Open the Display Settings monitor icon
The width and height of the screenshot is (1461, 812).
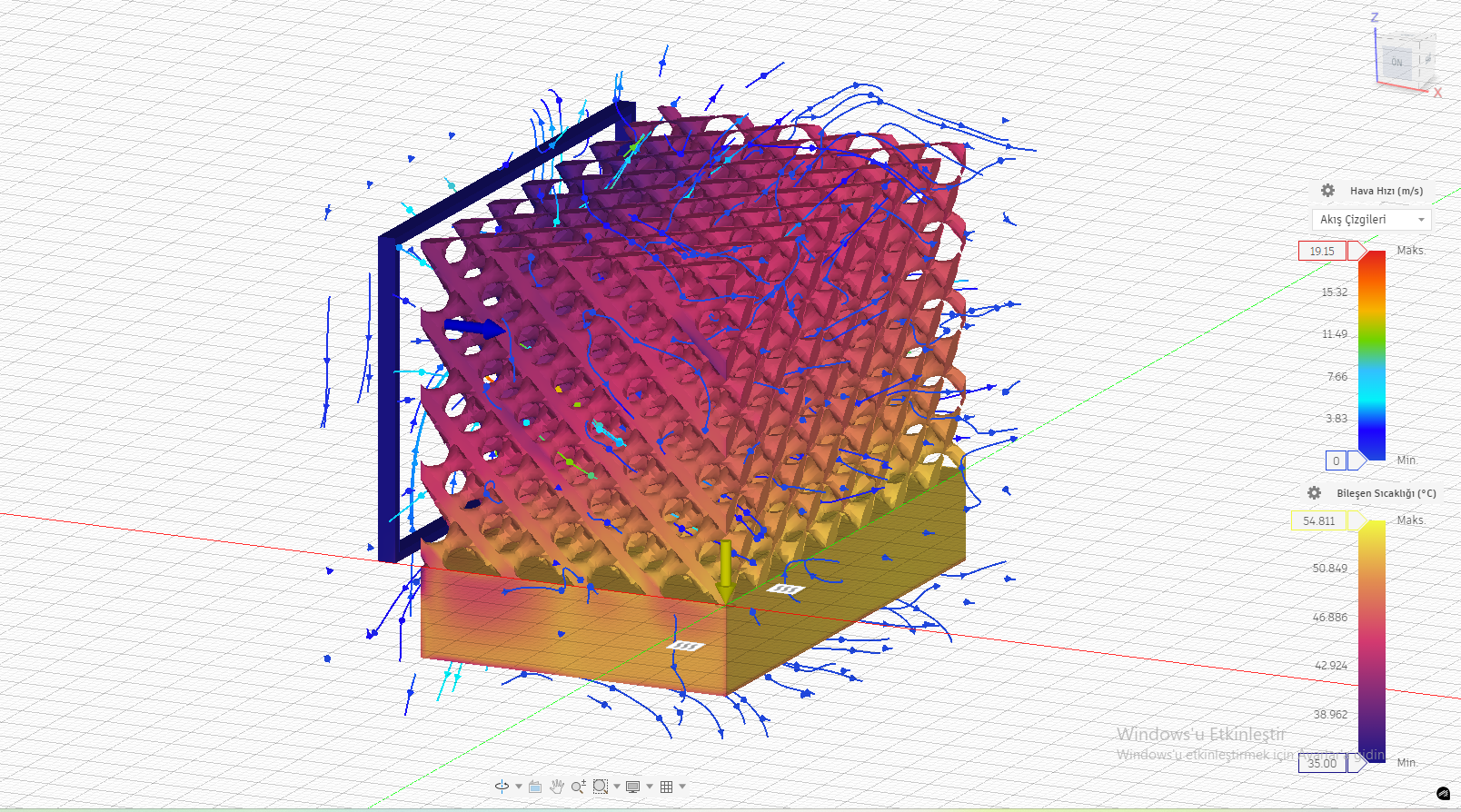pos(633,787)
